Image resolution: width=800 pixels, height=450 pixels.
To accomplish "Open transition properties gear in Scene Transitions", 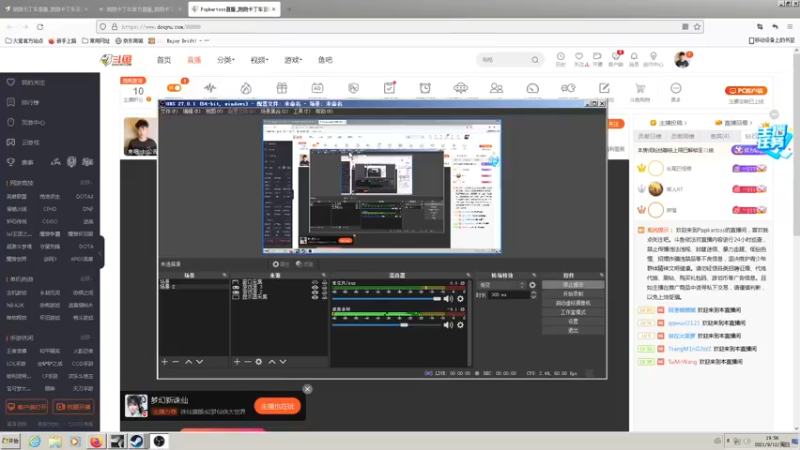I will (532, 285).
